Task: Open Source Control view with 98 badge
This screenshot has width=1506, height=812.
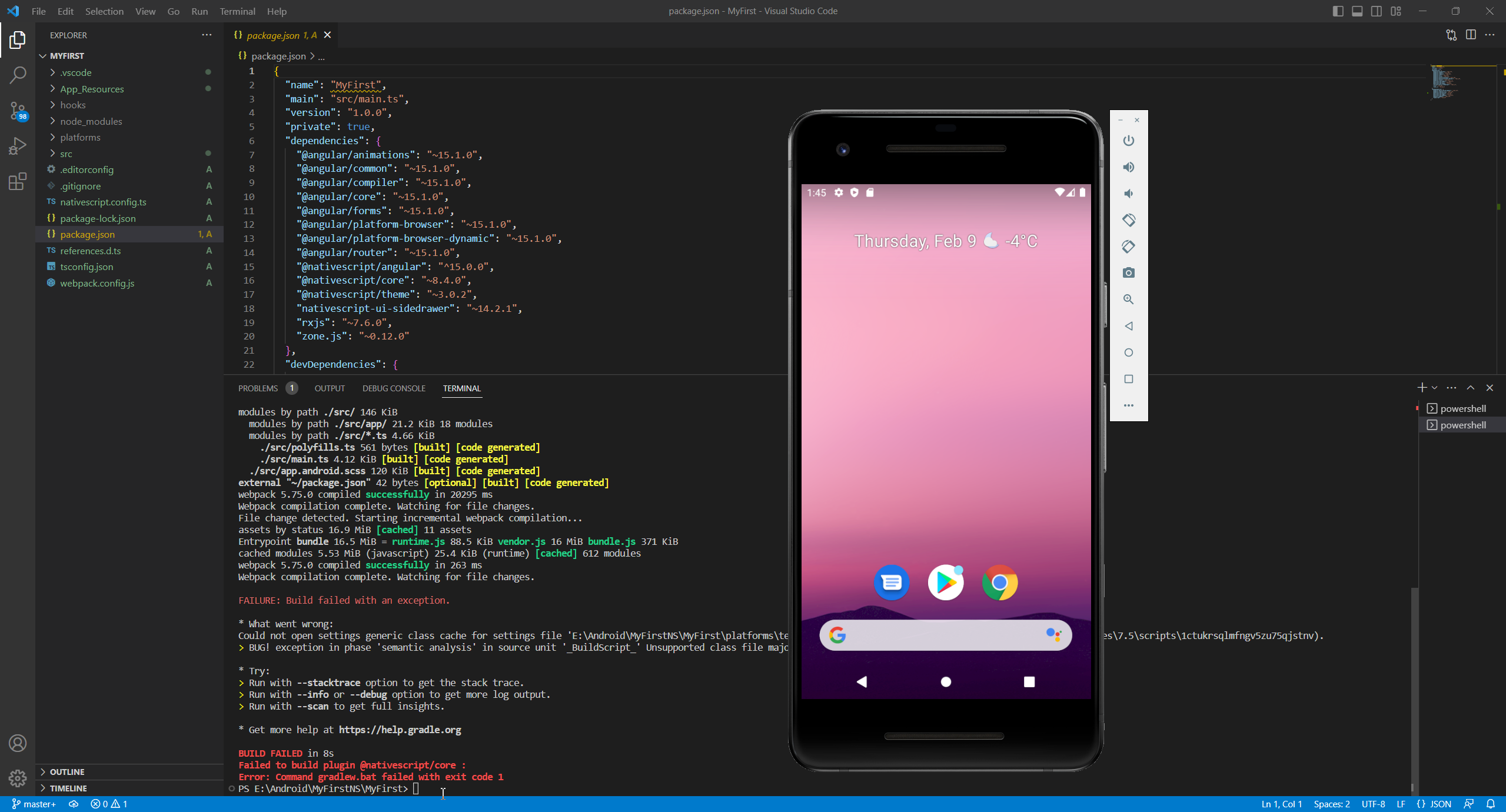Action: (x=18, y=110)
